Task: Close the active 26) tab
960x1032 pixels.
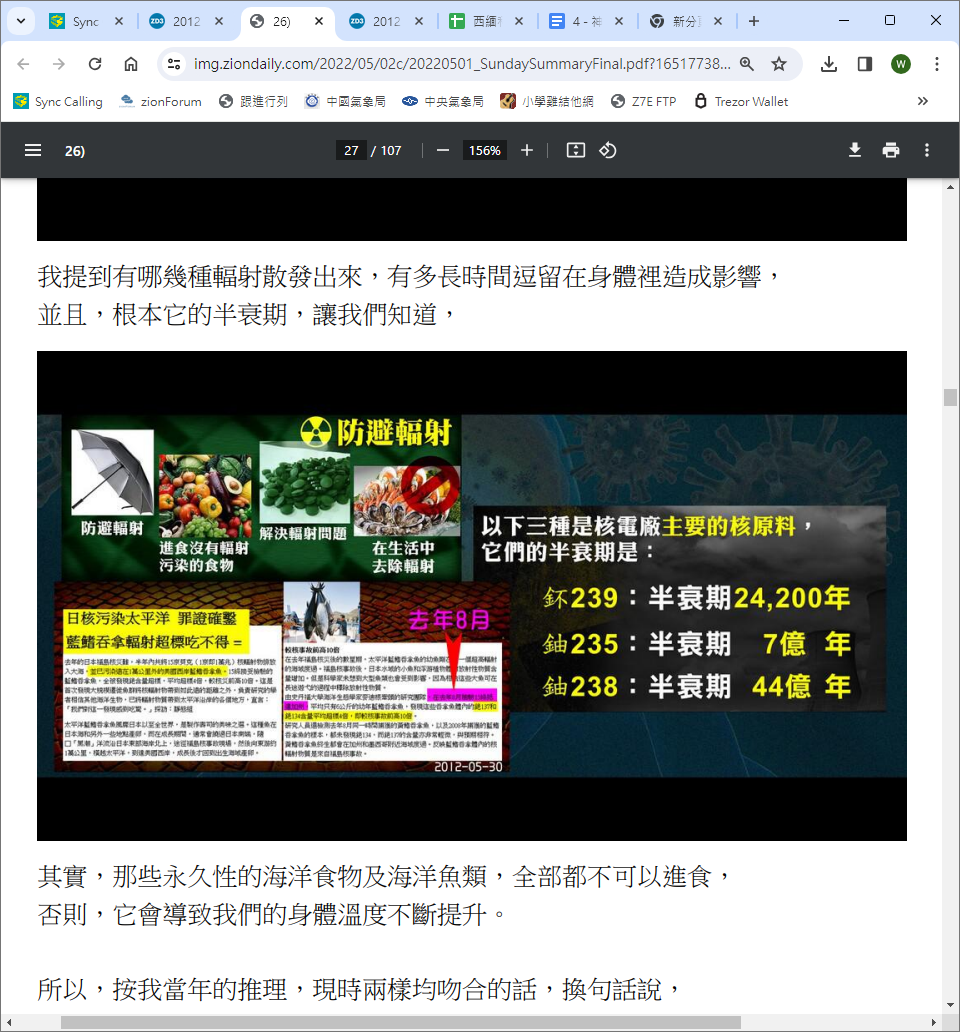Action: (x=319, y=21)
